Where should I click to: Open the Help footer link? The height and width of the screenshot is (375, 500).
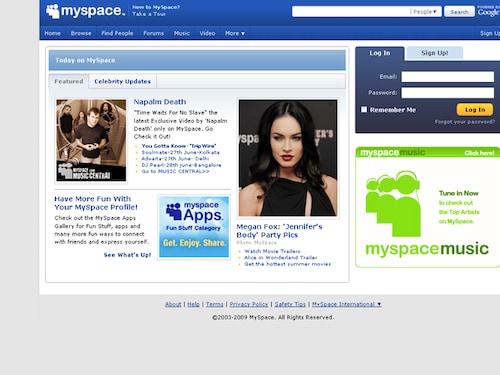[x=193, y=304]
